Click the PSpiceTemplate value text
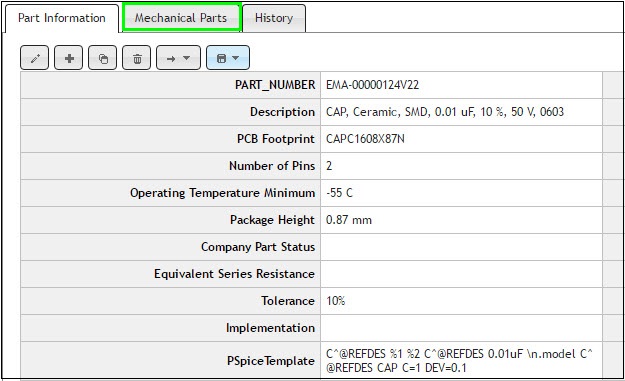The width and height of the screenshot is (625, 381). (x=459, y=361)
